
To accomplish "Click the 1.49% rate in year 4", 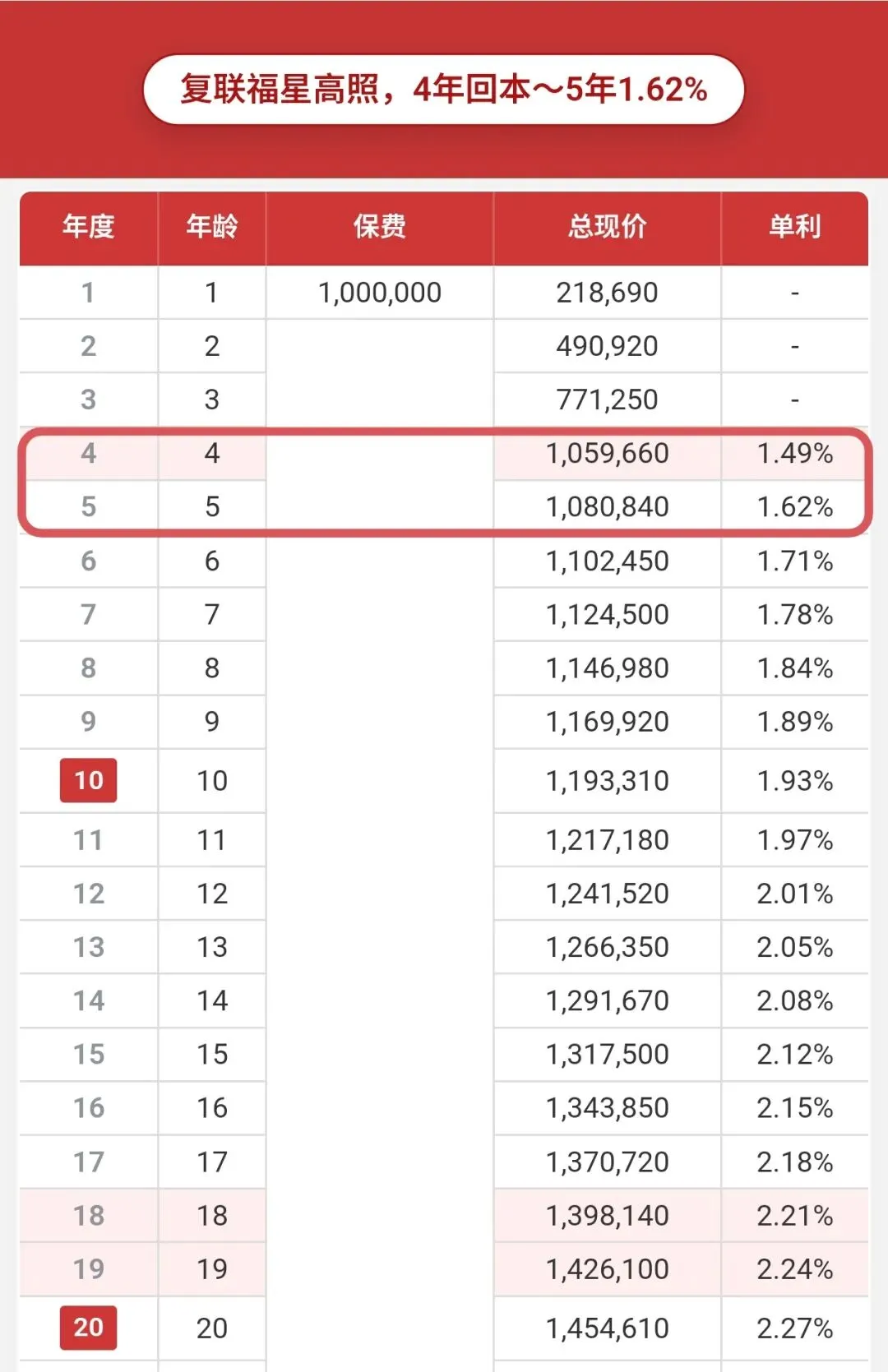I will coord(795,453).
